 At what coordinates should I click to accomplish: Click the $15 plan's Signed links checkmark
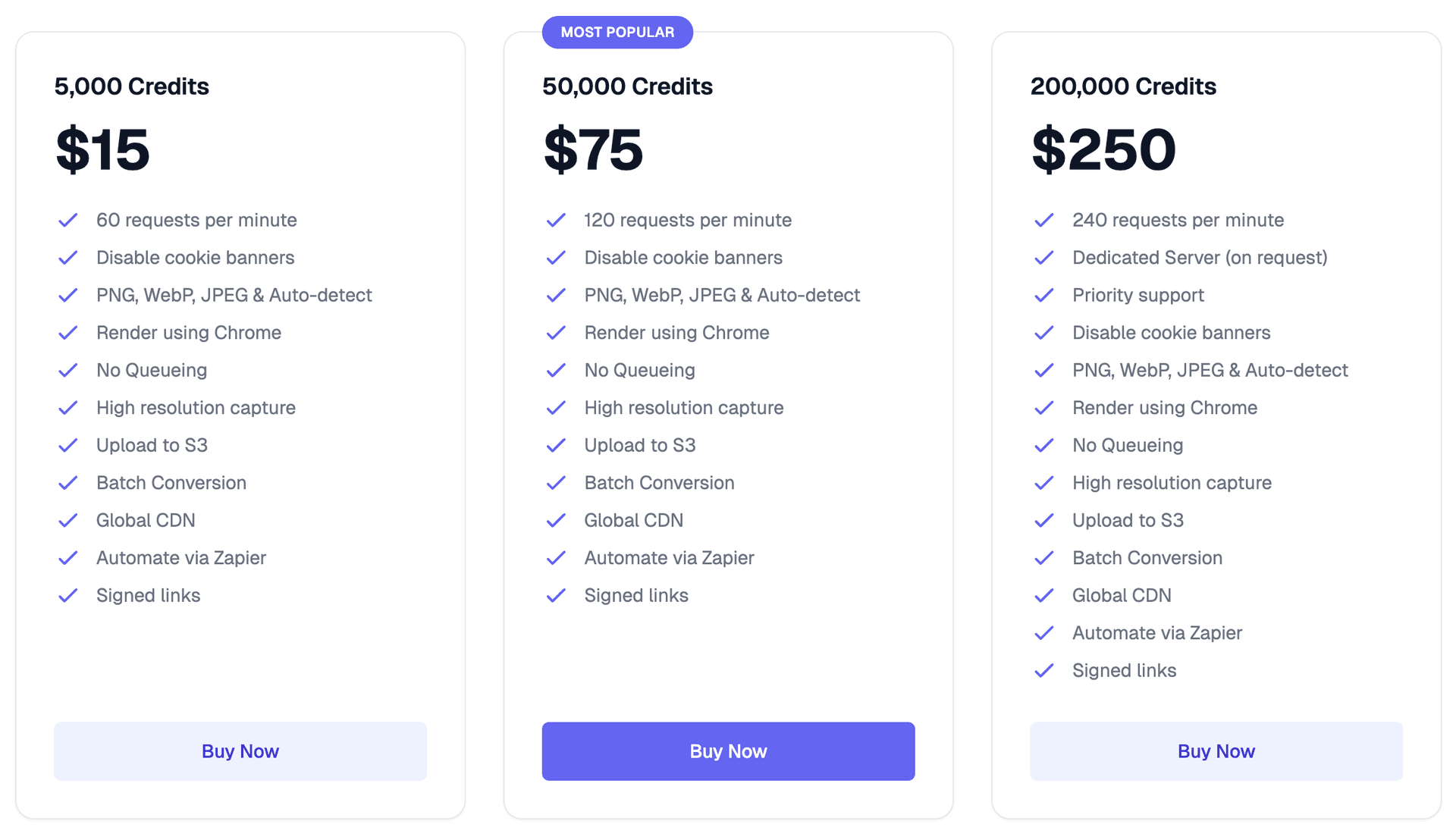point(68,595)
